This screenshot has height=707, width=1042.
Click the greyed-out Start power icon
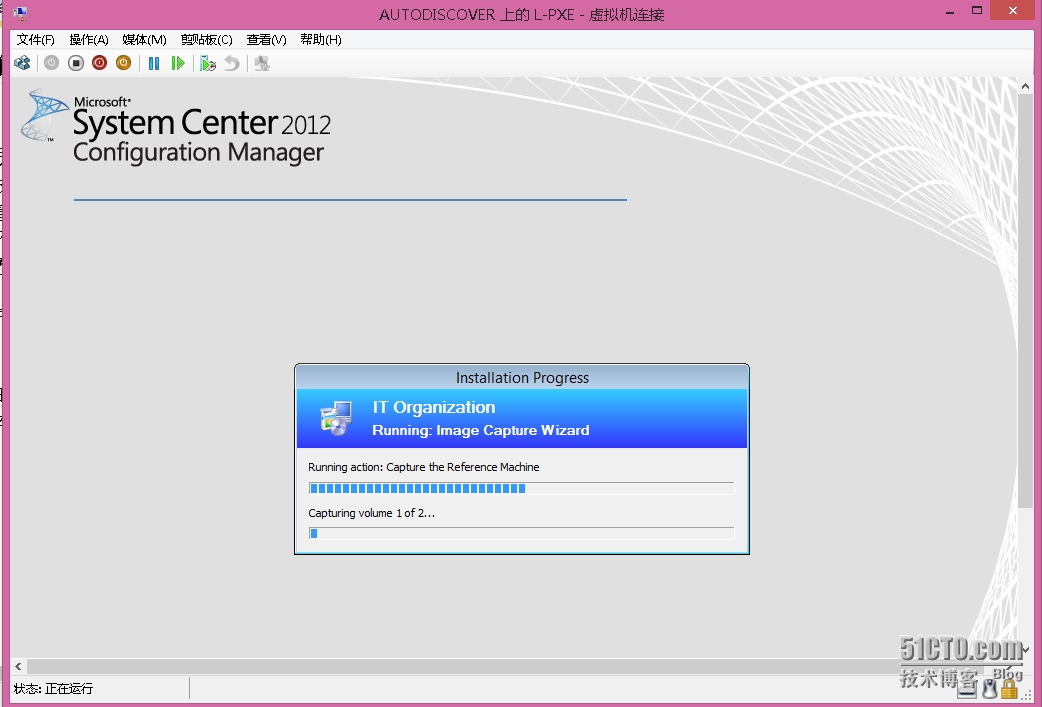click(x=51, y=63)
